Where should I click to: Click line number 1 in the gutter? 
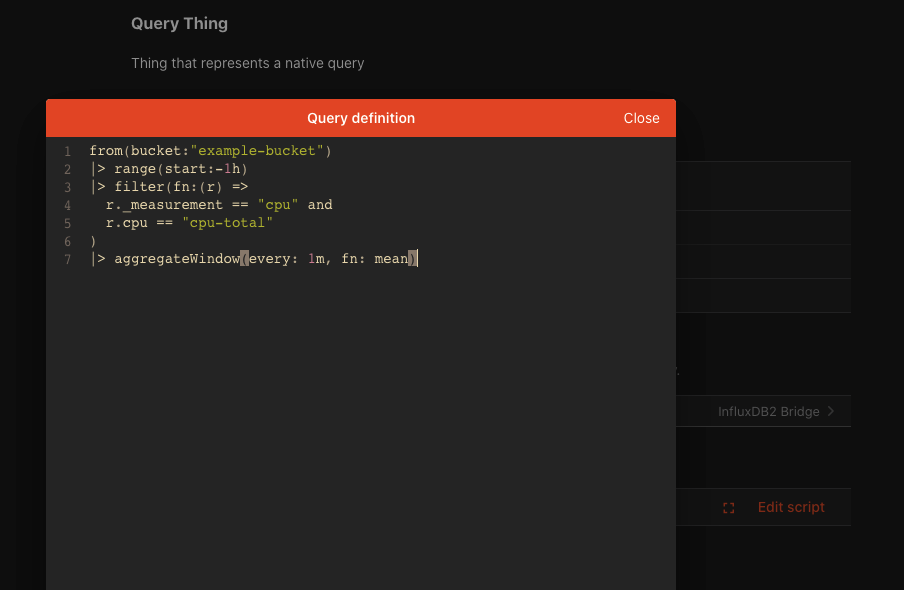coord(67,151)
